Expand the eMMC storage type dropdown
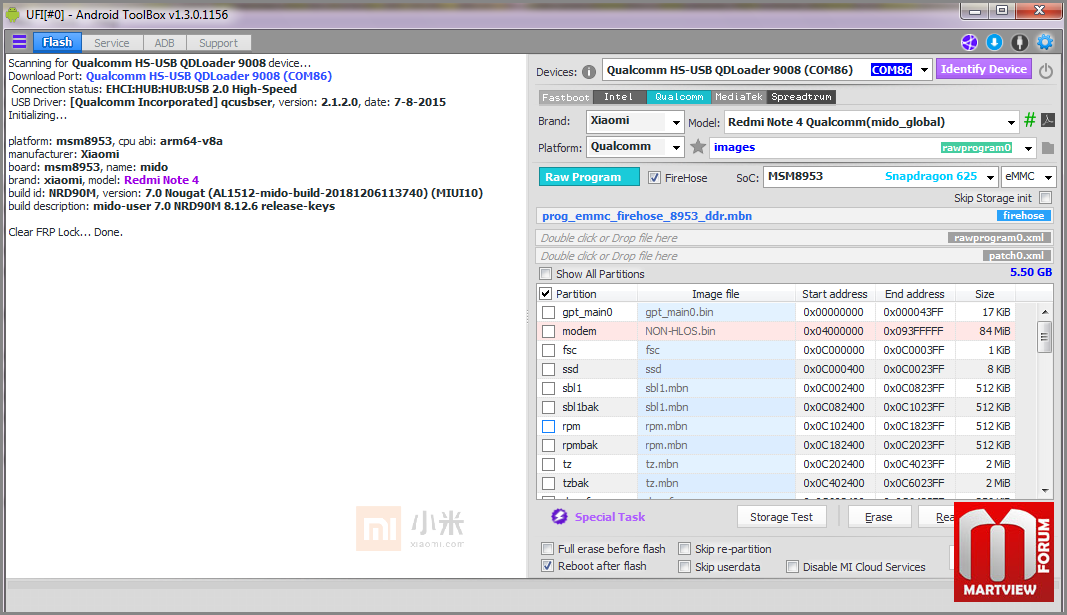The height and width of the screenshot is (615, 1067). (1048, 178)
